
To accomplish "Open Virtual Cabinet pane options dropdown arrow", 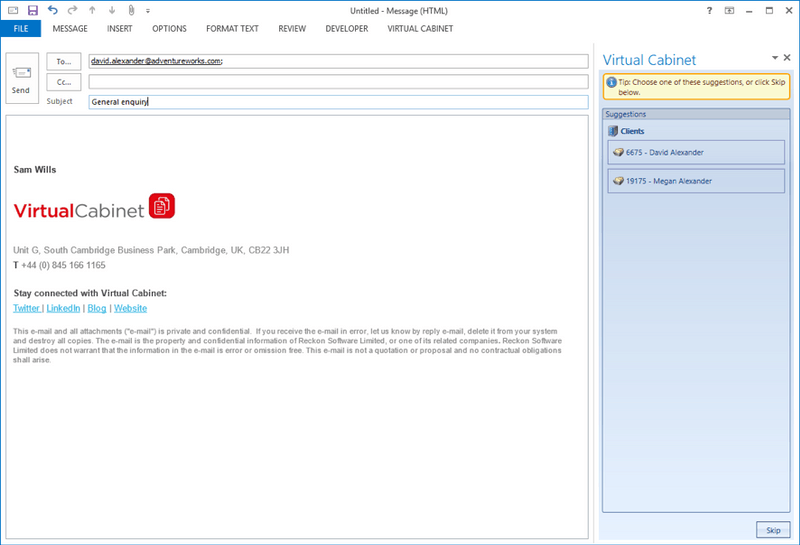I will coord(774,58).
